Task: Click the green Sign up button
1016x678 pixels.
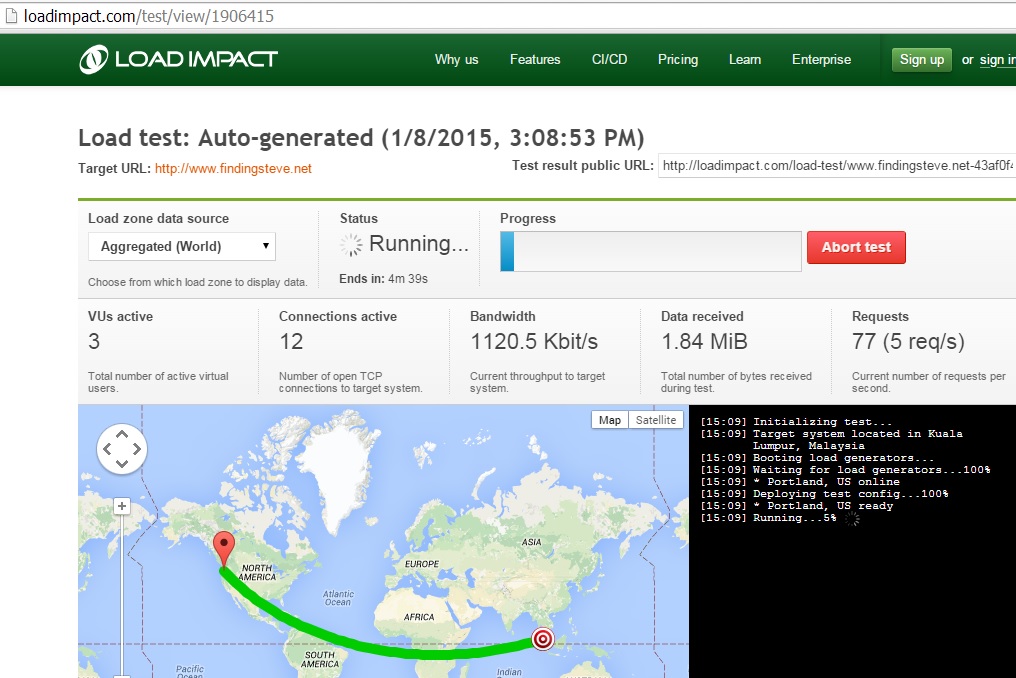Action: (921, 60)
